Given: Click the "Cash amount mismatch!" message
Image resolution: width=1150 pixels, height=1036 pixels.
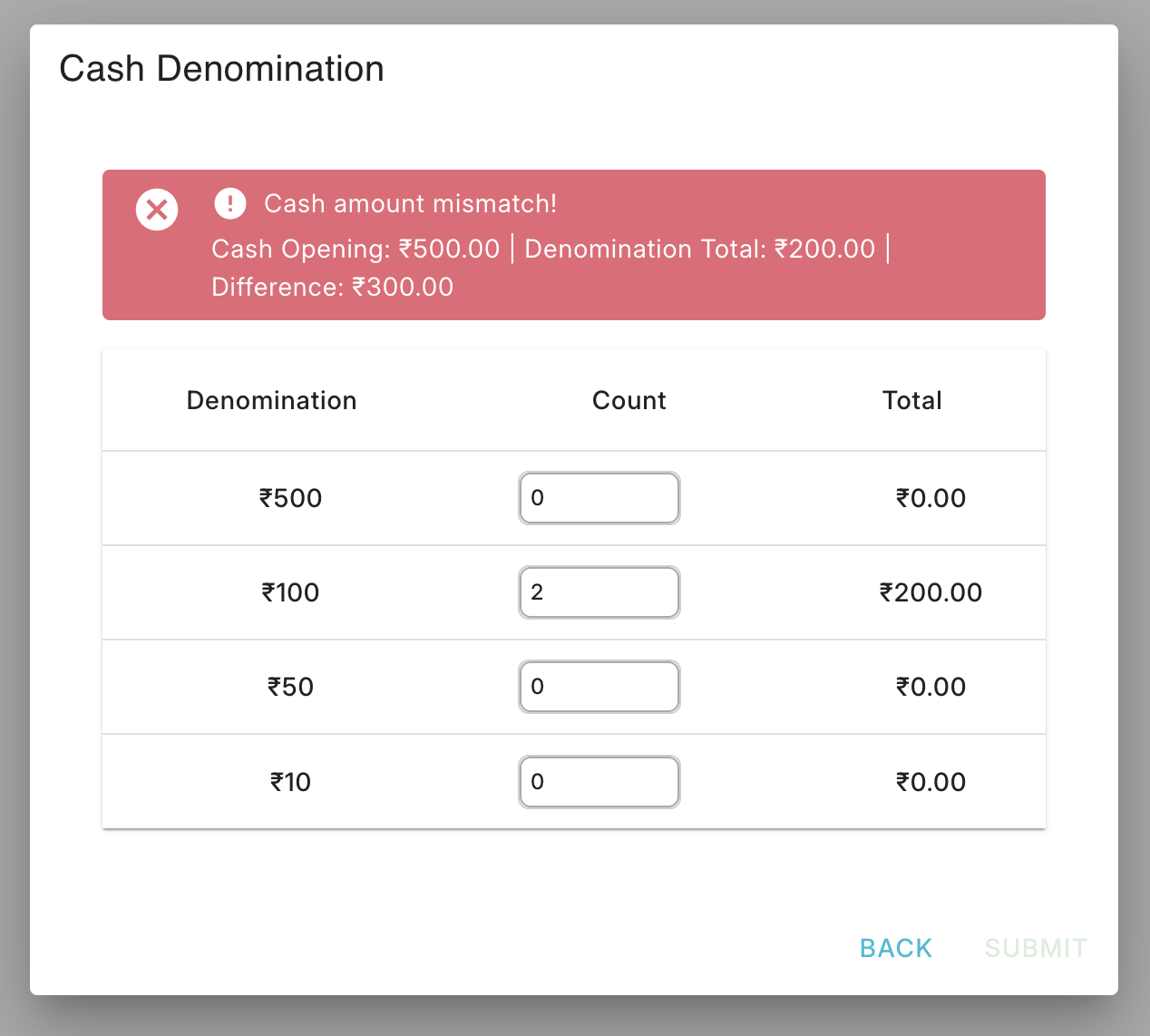Looking at the screenshot, I should [410, 203].
